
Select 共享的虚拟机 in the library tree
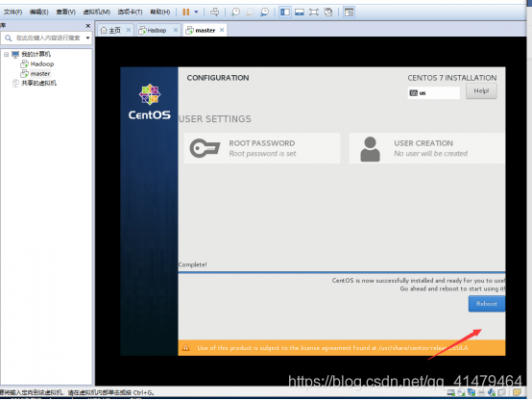[x=39, y=83]
